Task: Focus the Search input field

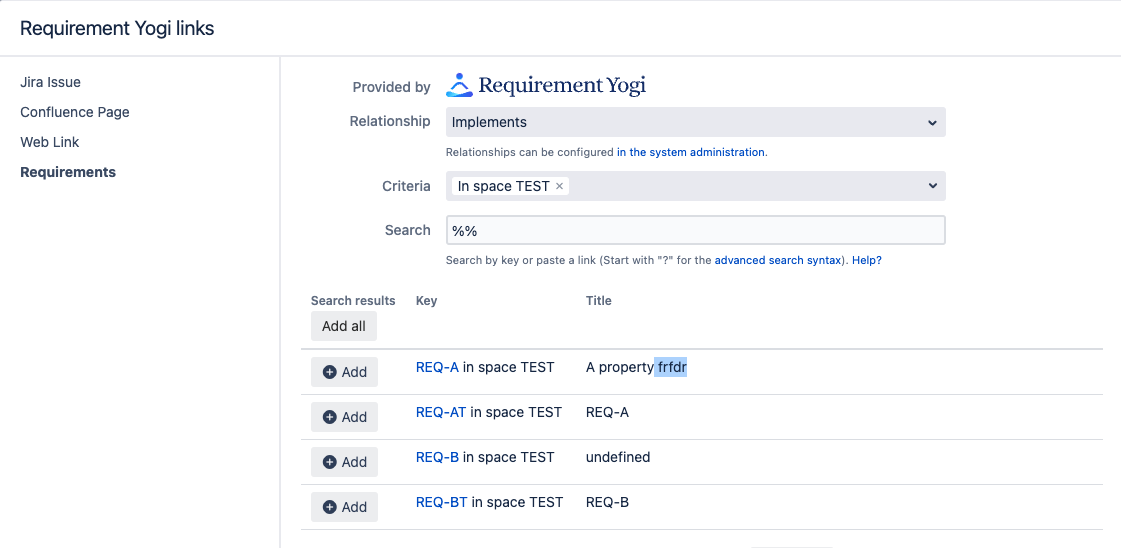Action: tap(695, 230)
